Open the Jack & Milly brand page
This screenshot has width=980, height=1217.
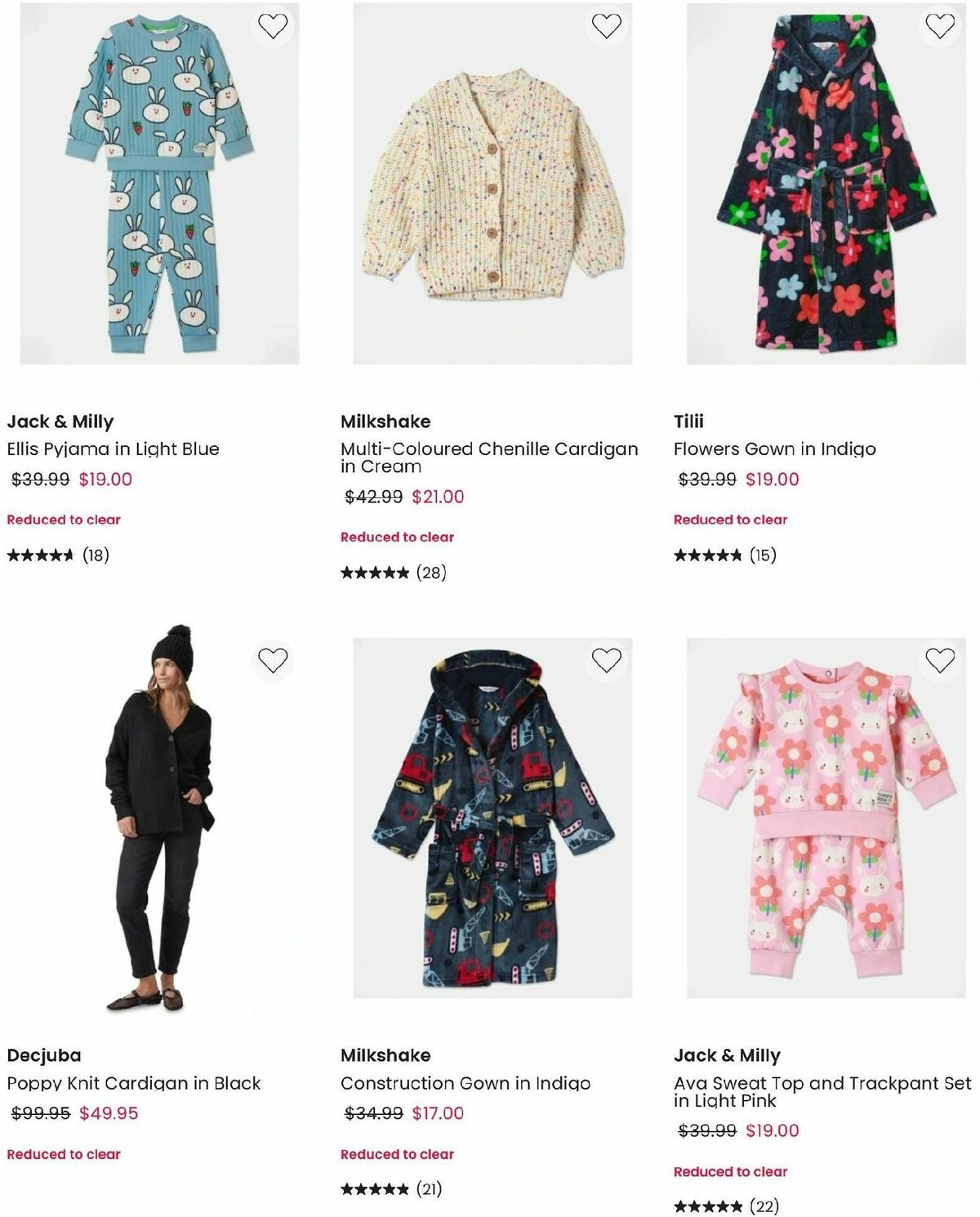[60, 421]
